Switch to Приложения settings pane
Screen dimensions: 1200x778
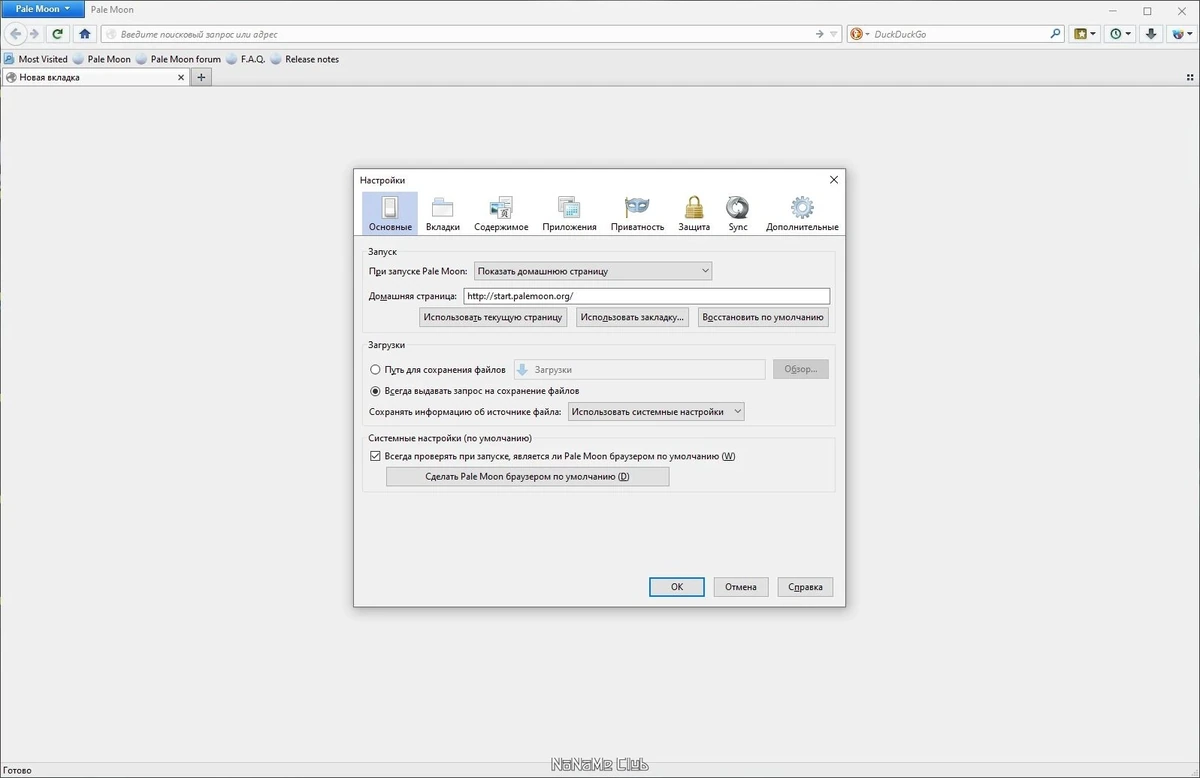569,213
